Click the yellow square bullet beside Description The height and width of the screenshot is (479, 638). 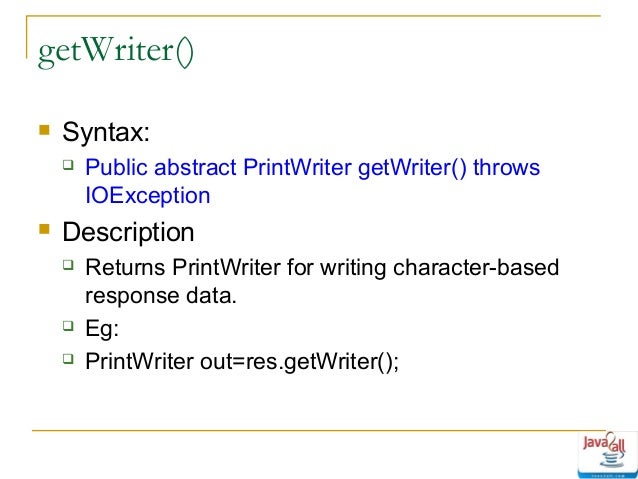click(x=43, y=232)
